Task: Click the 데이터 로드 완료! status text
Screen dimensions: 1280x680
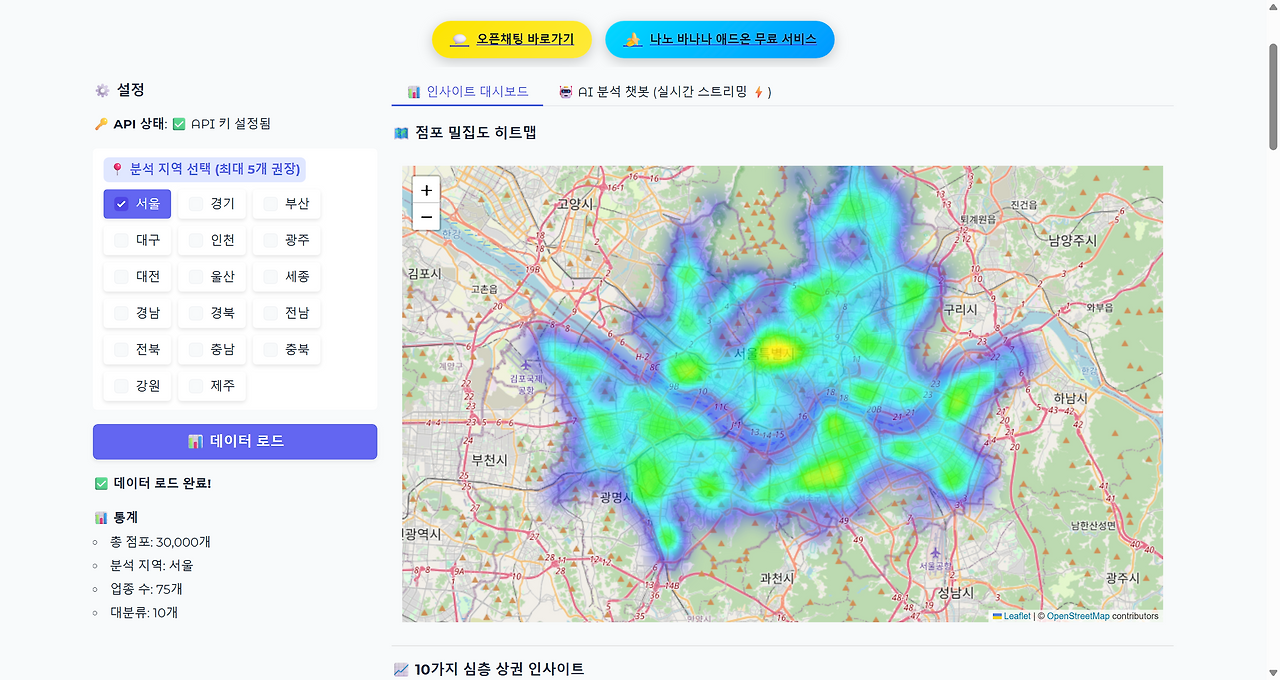Action: 163,484
